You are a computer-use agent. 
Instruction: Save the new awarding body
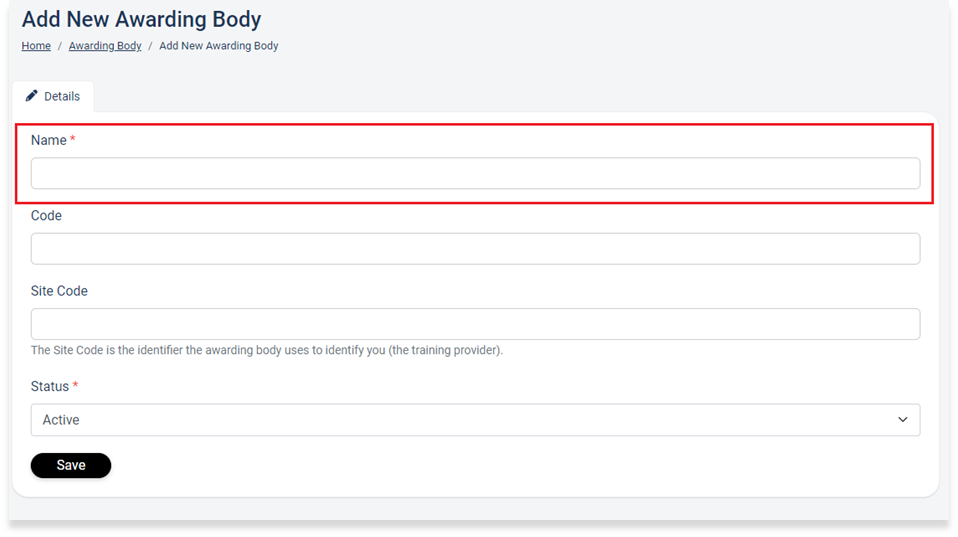tap(71, 466)
